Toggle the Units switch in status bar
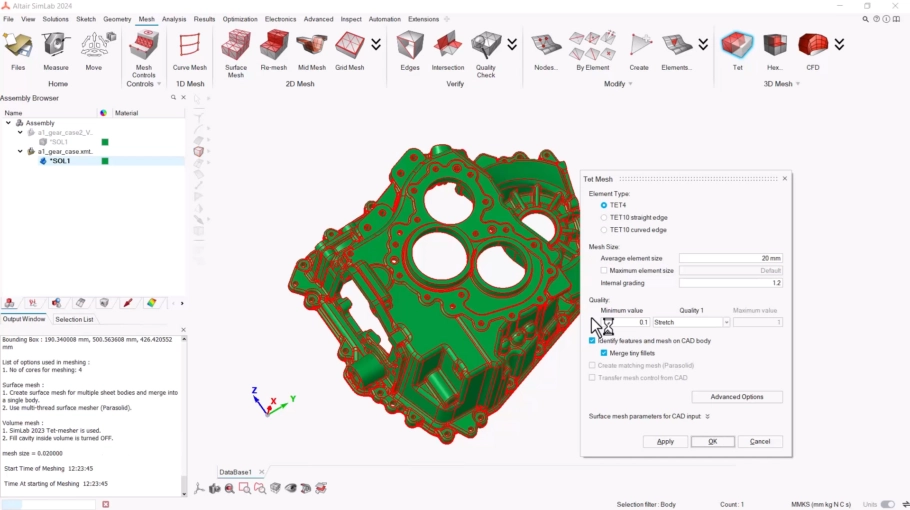The width and height of the screenshot is (910, 510). [x=887, y=504]
